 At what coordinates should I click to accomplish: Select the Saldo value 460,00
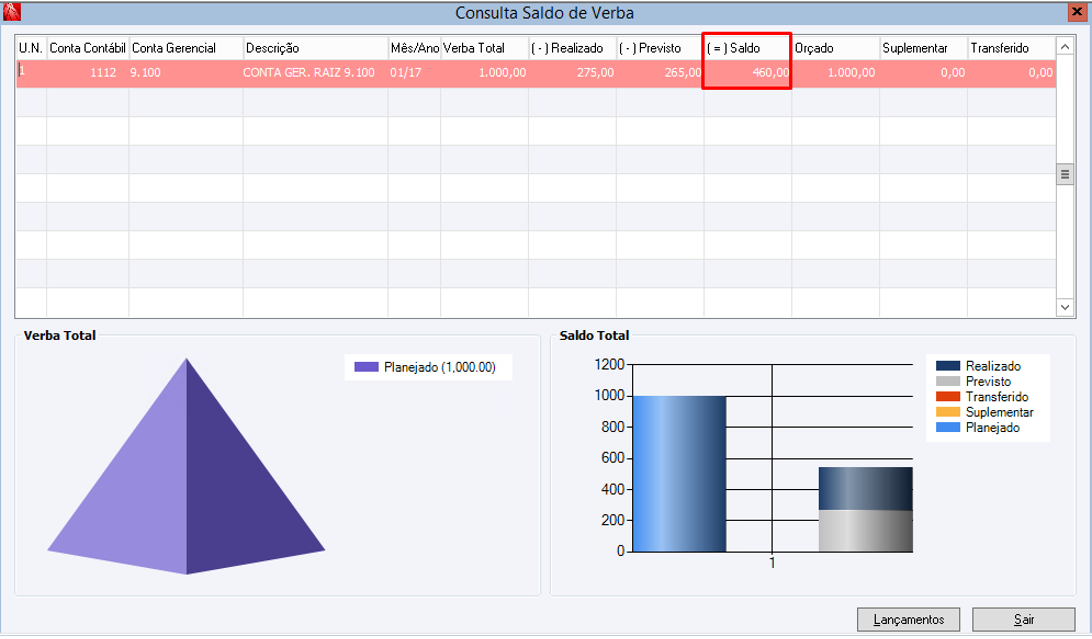tap(747, 72)
